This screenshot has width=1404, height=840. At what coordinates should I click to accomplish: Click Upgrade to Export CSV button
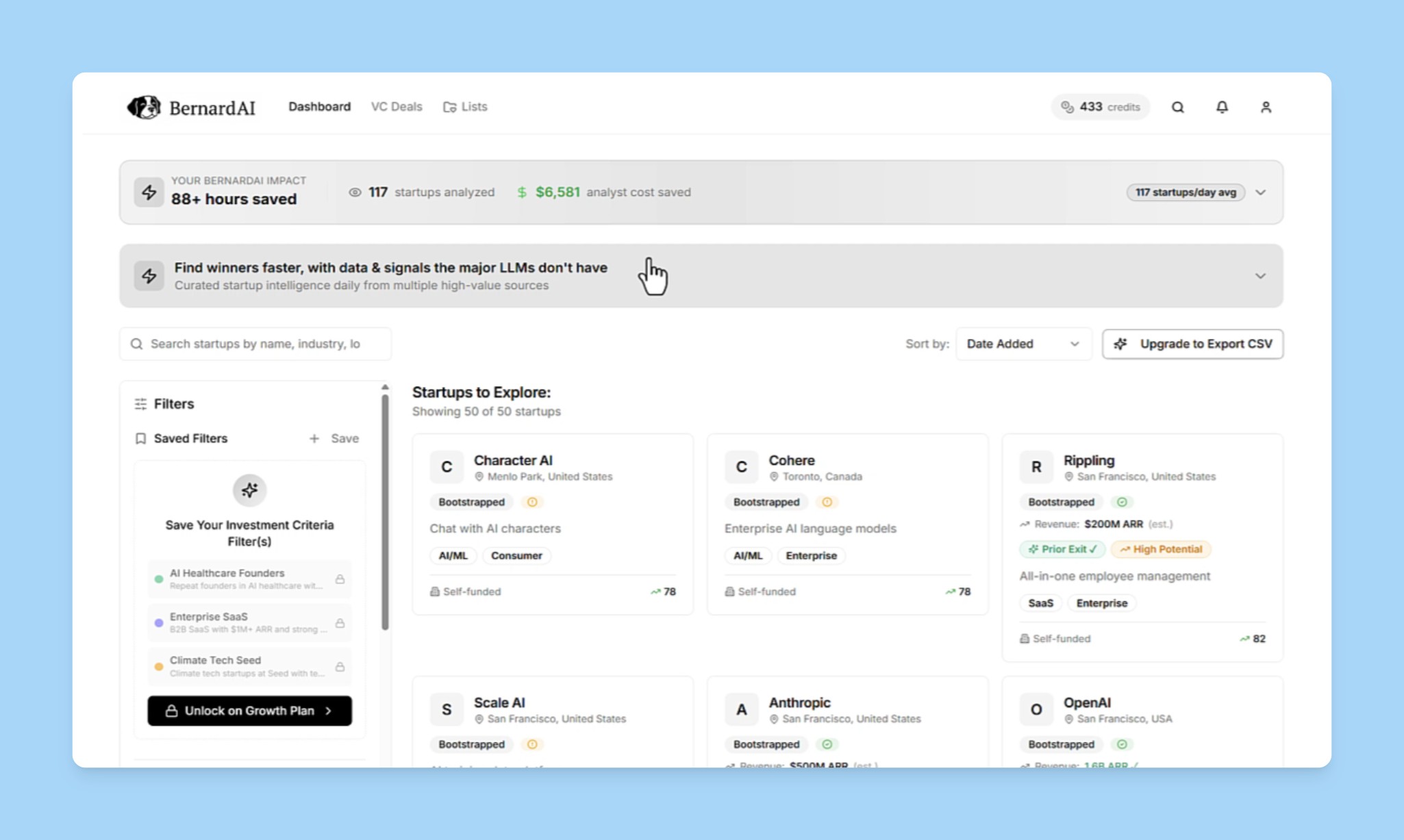click(x=1192, y=344)
